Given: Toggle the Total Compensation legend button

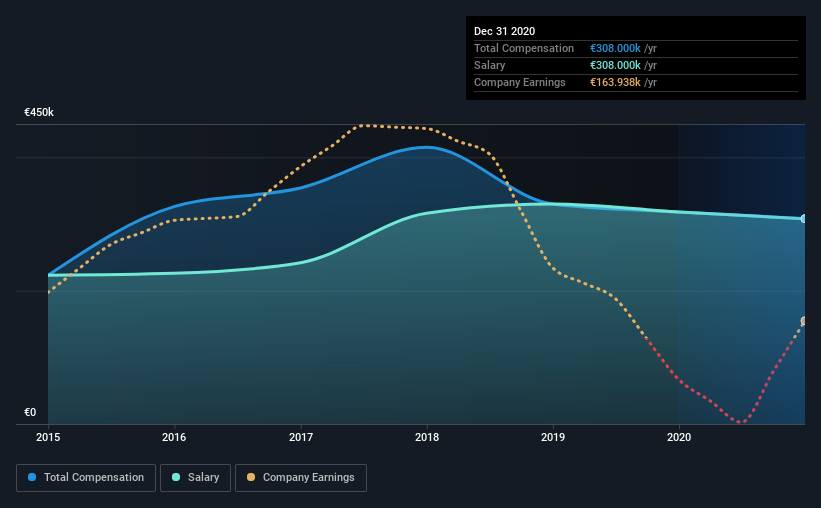Looking at the screenshot, I should (x=86, y=478).
